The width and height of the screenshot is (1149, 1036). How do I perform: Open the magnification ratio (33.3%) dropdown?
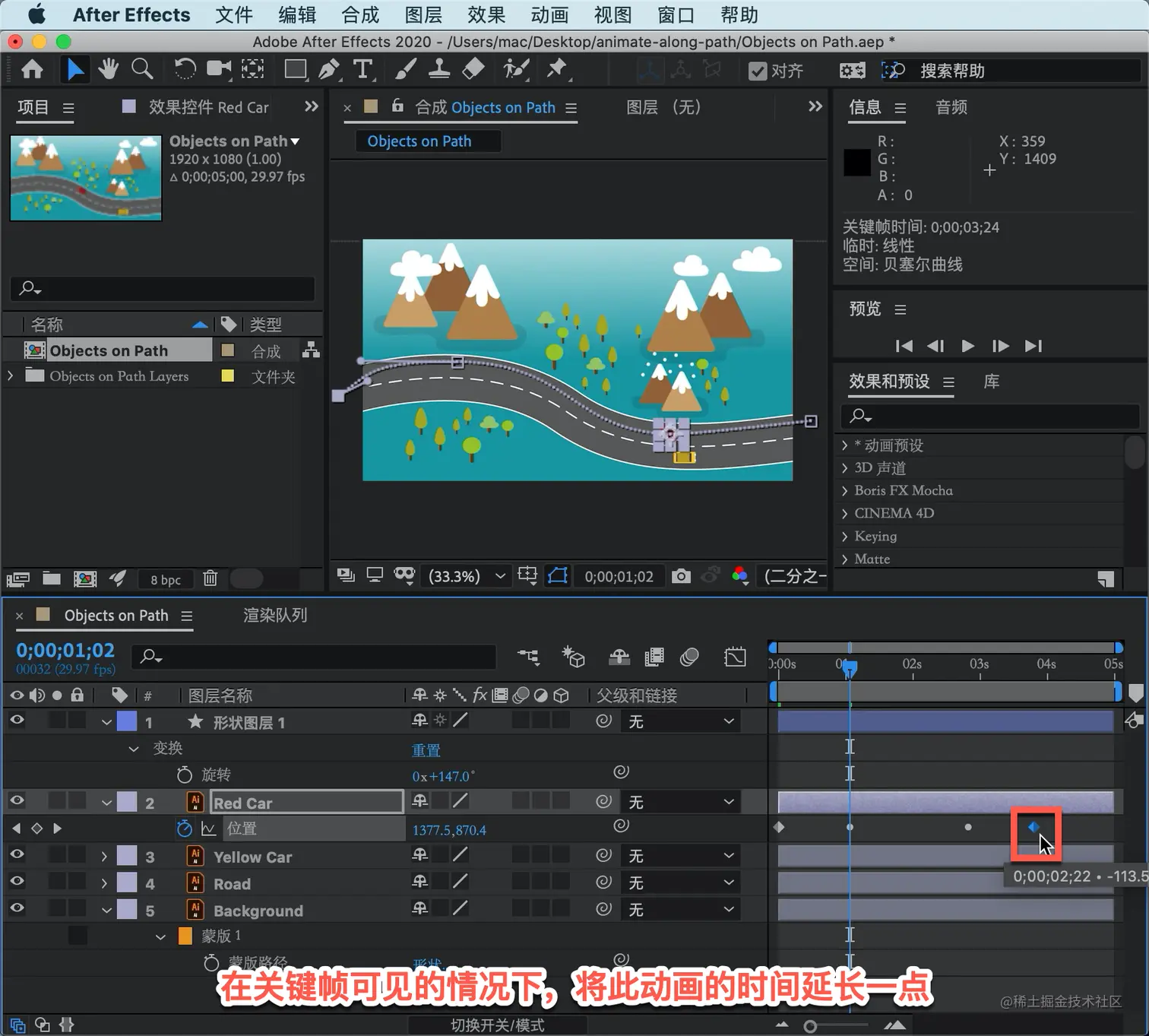click(x=467, y=576)
